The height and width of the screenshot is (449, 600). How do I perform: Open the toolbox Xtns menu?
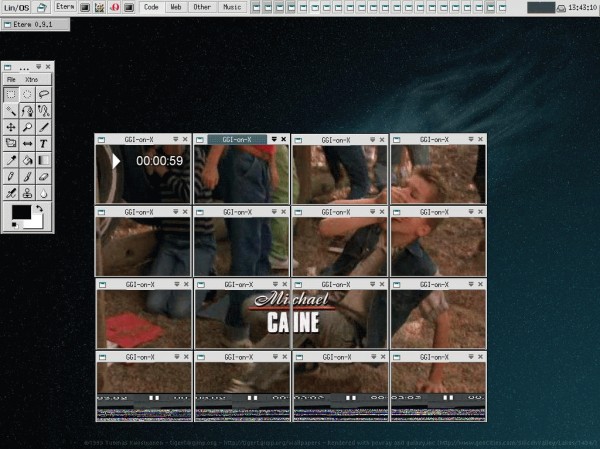31,80
